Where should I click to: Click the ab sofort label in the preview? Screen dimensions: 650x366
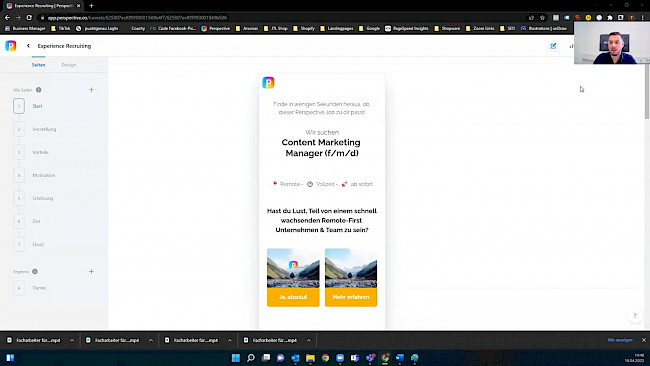coord(361,184)
